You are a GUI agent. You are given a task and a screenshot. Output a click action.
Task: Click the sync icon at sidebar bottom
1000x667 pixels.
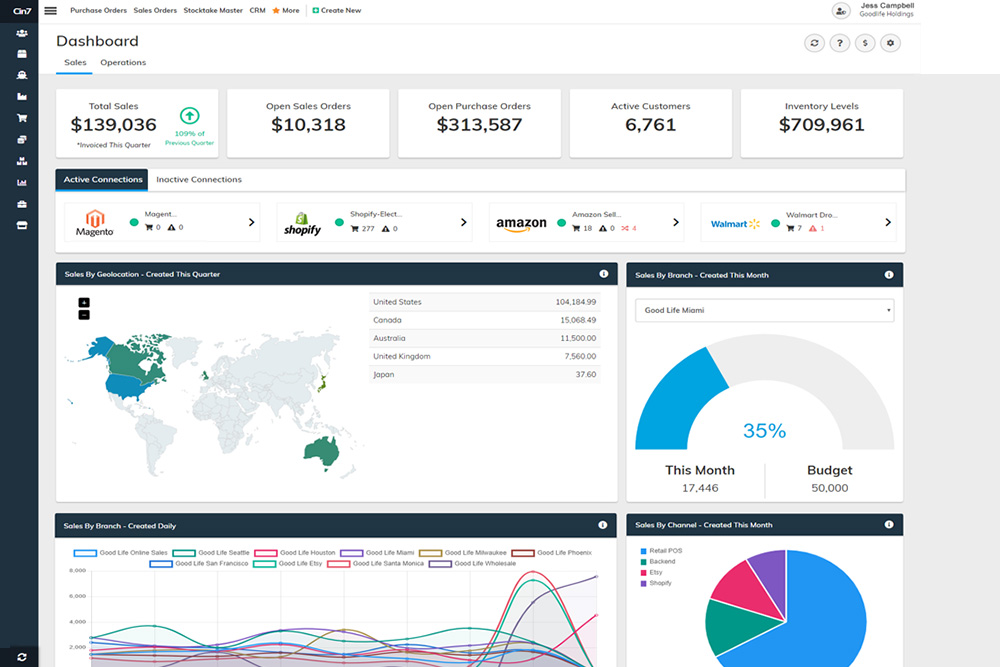[x=22, y=657]
